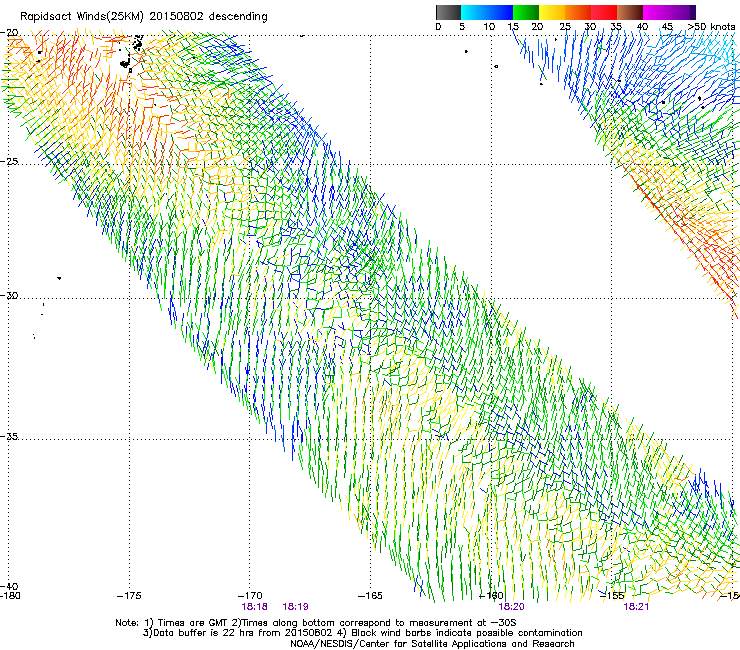Click the '>50 knots' legend label
The height and width of the screenshot is (650, 740).
tap(711, 27)
